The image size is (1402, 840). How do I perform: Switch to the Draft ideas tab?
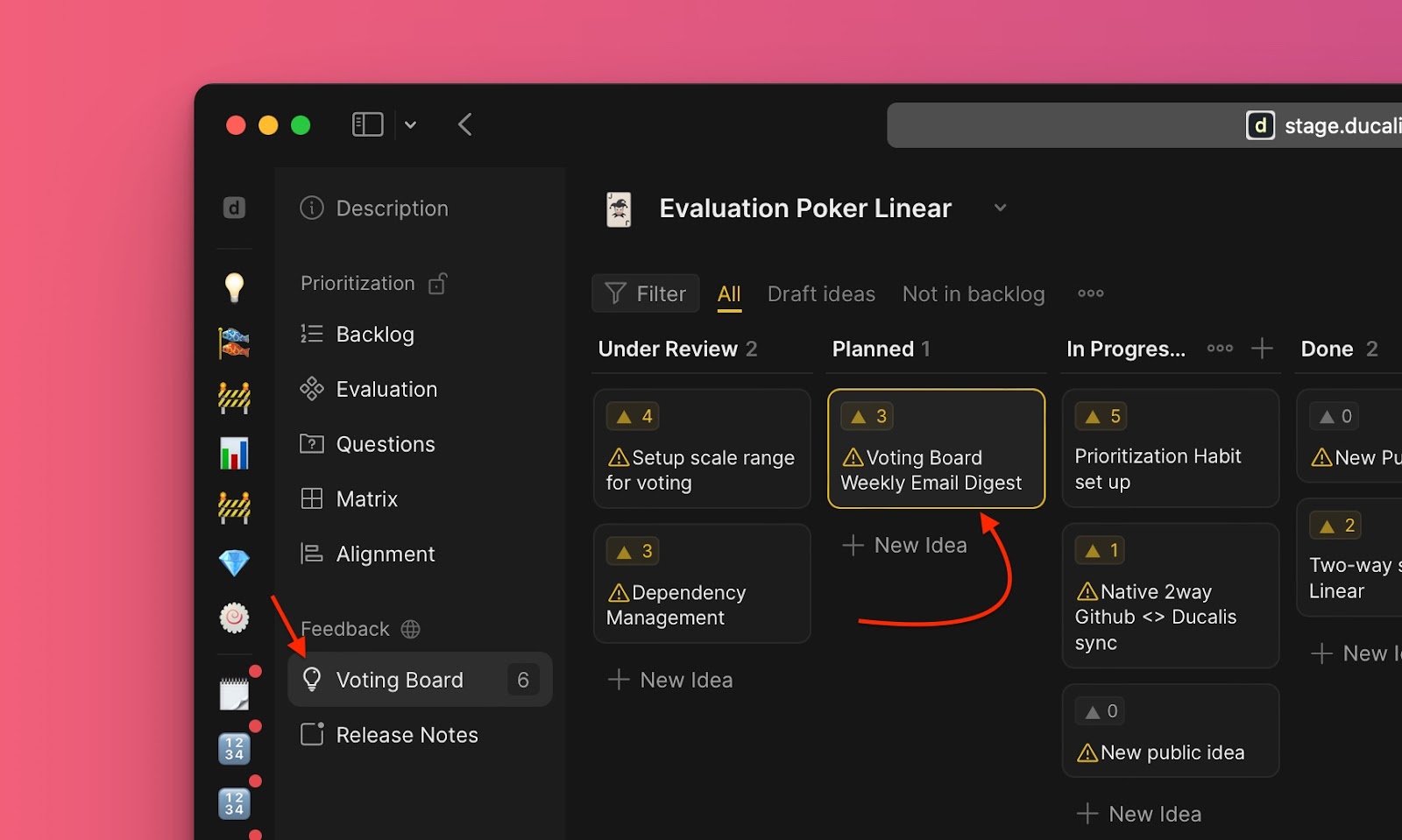coord(821,294)
